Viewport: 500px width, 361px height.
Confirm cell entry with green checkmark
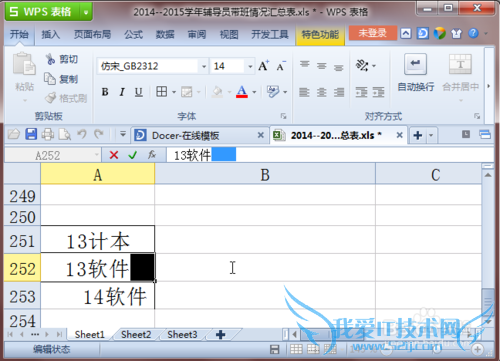pyautogui.click(x=133, y=155)
